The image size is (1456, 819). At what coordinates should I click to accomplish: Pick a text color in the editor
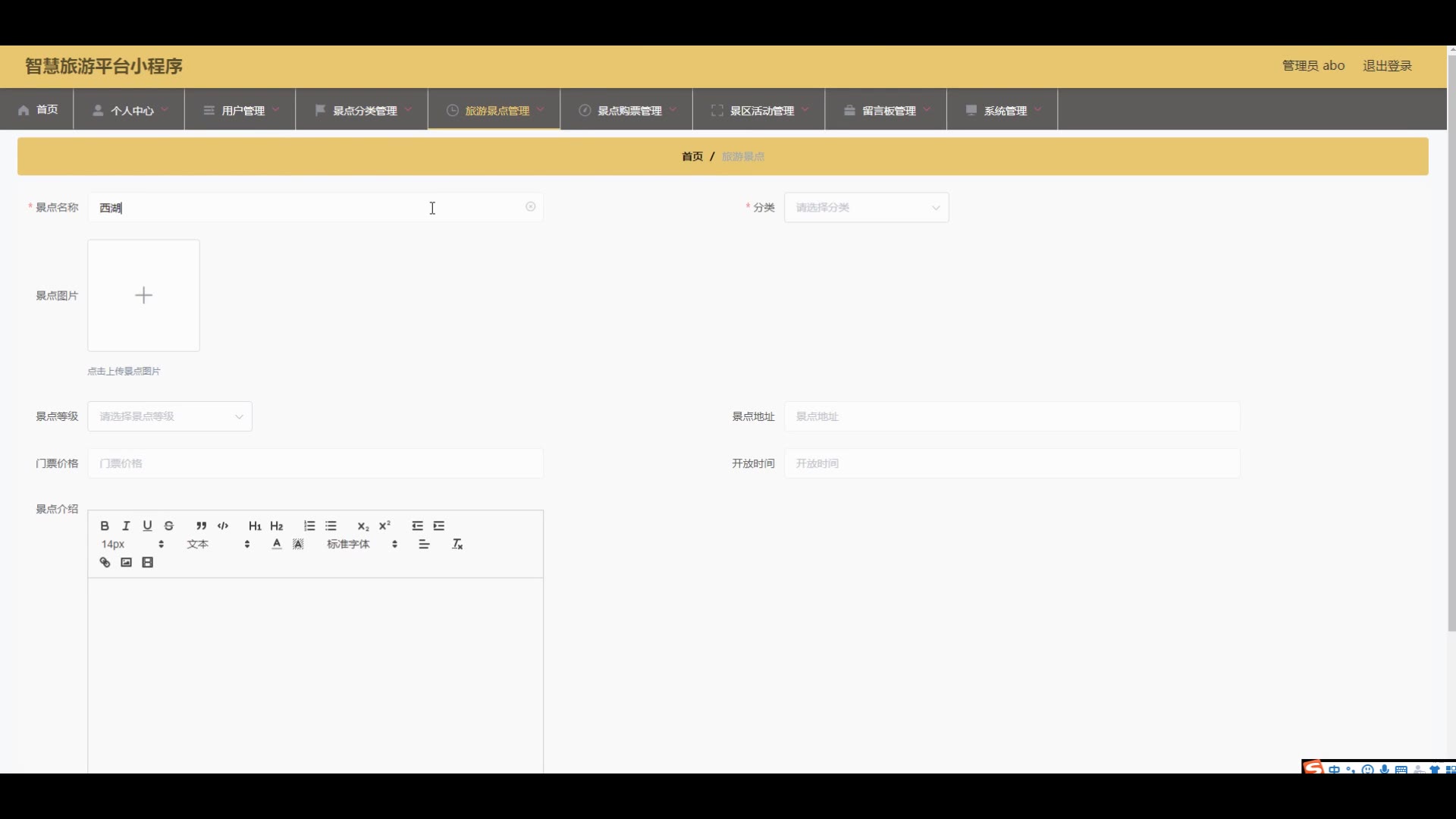click(277, 544)
